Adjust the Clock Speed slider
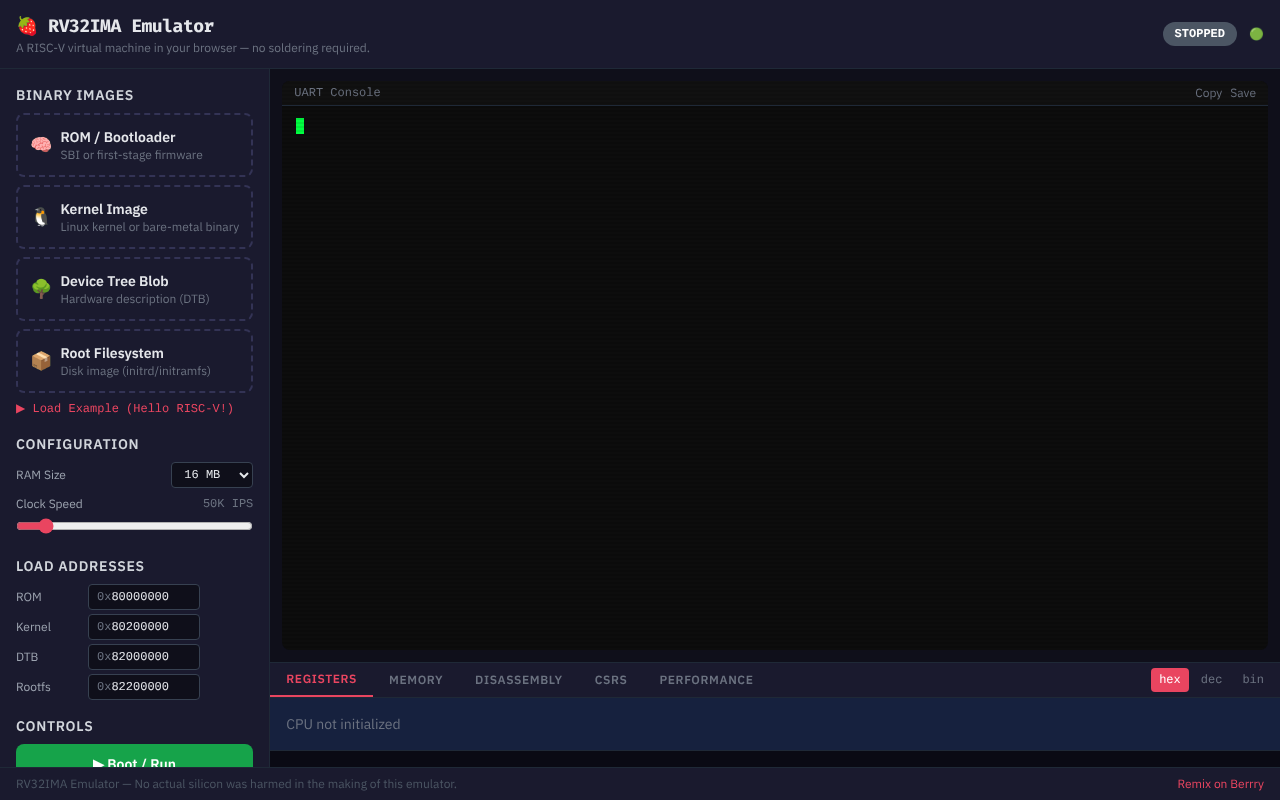Viewport: 1280px width, 800px height. (x=134, y=526)
